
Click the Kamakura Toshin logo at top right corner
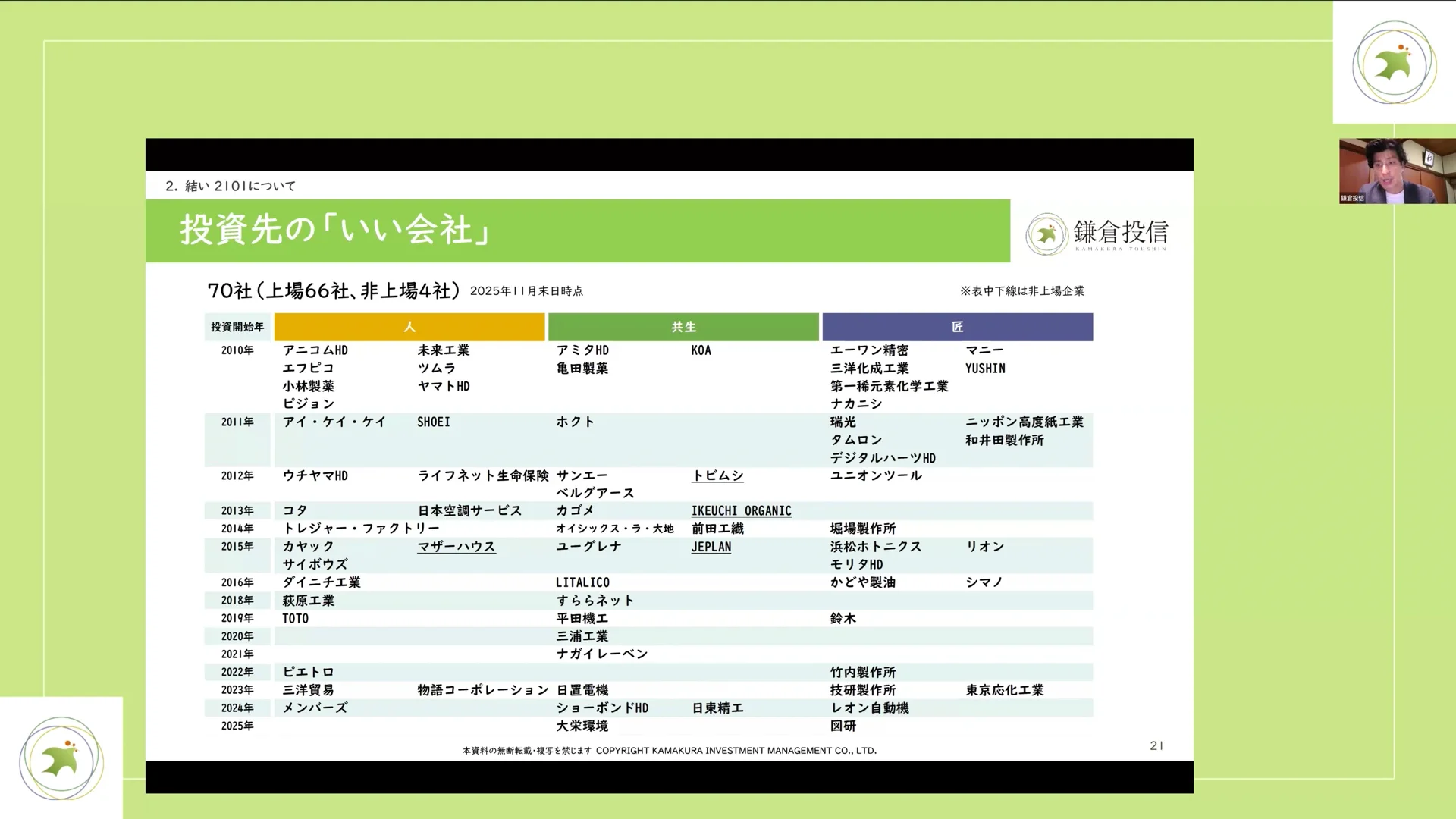coord(1394,62)
